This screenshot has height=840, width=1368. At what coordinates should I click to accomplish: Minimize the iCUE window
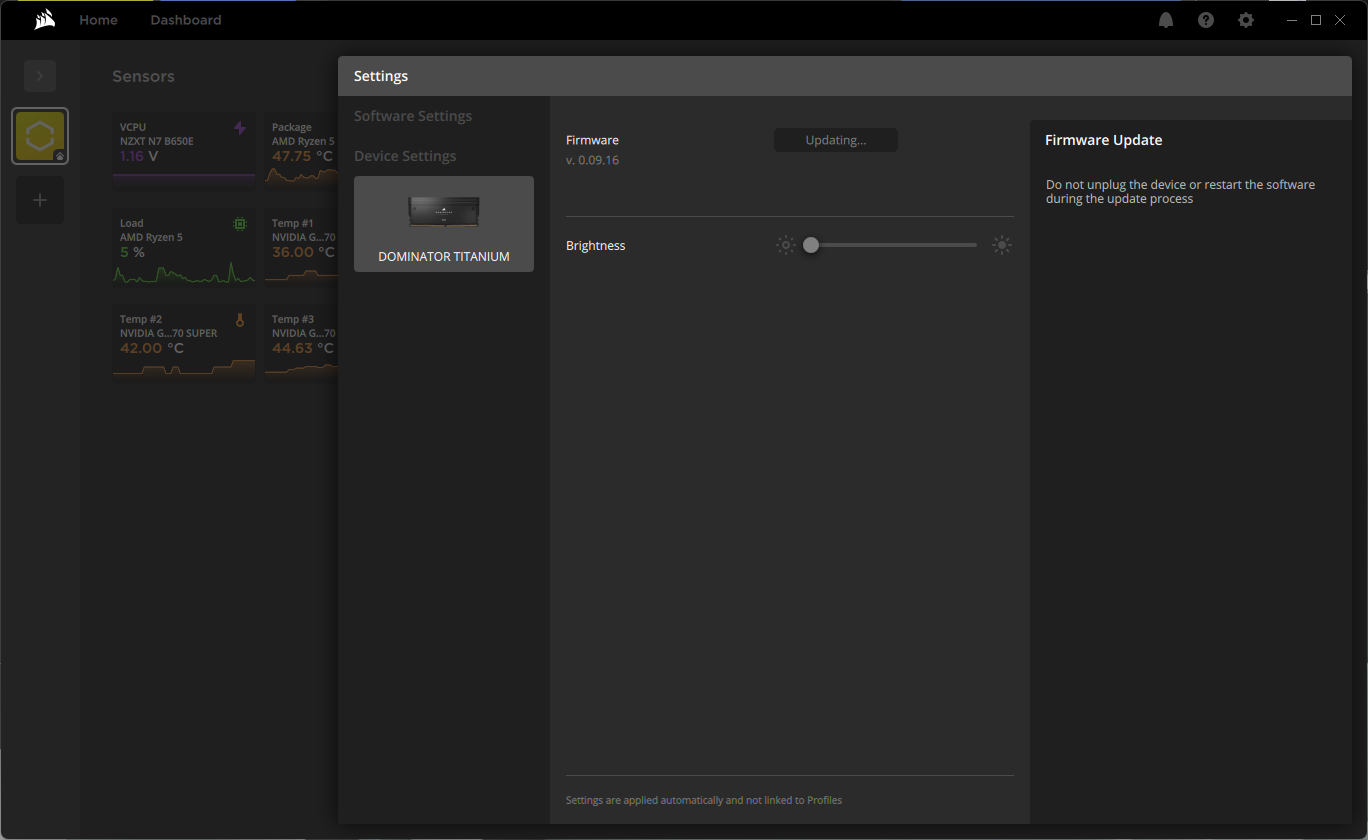(x=1292, y=20)
